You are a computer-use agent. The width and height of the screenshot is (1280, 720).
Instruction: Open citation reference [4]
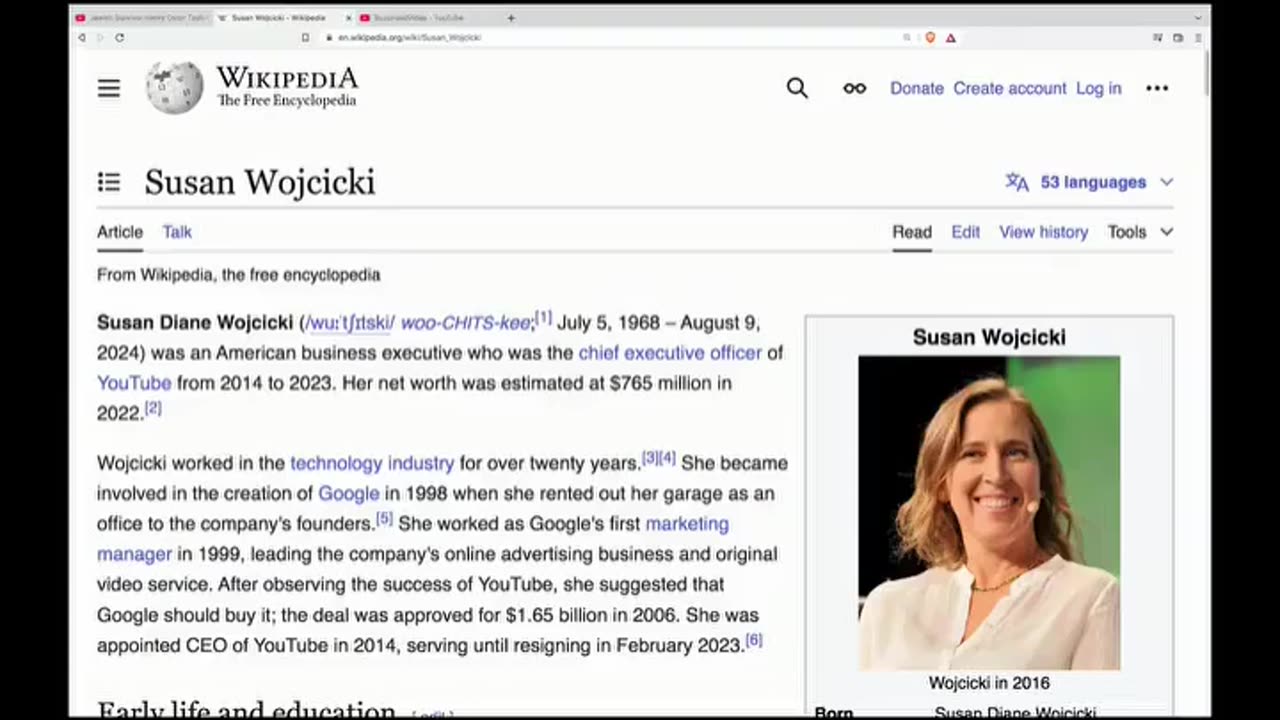pos(667,458)
